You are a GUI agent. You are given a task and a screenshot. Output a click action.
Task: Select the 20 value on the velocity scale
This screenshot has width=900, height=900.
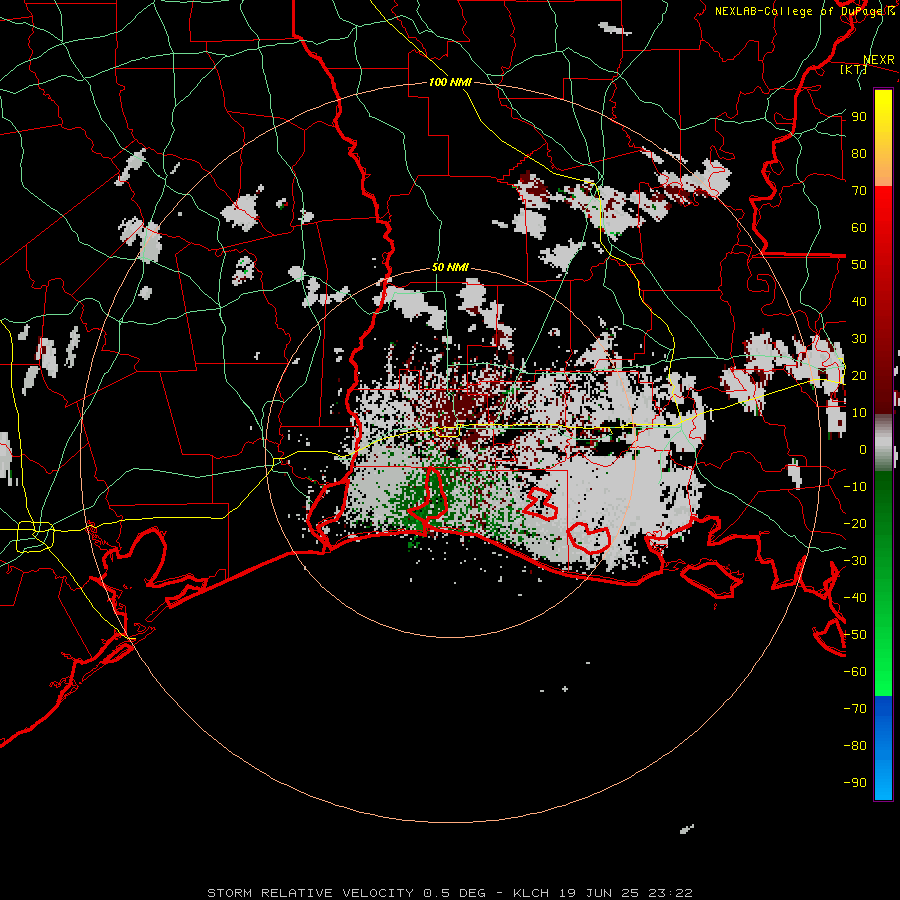(x=859, y=375)
